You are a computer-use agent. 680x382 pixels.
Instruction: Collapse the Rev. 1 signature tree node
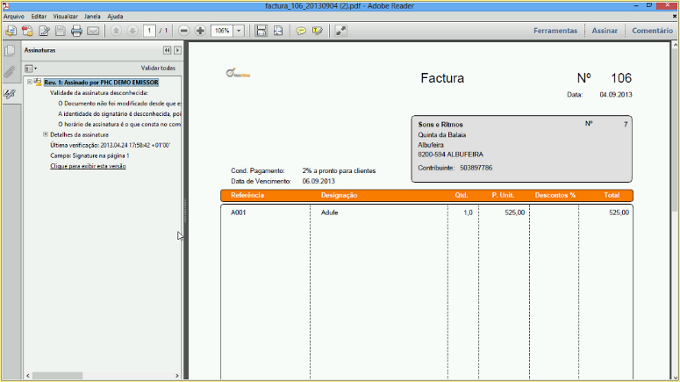click(x=29, y=82)
